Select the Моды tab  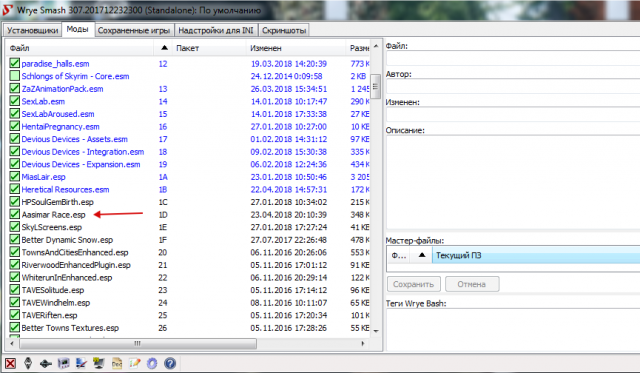point(78,29)
